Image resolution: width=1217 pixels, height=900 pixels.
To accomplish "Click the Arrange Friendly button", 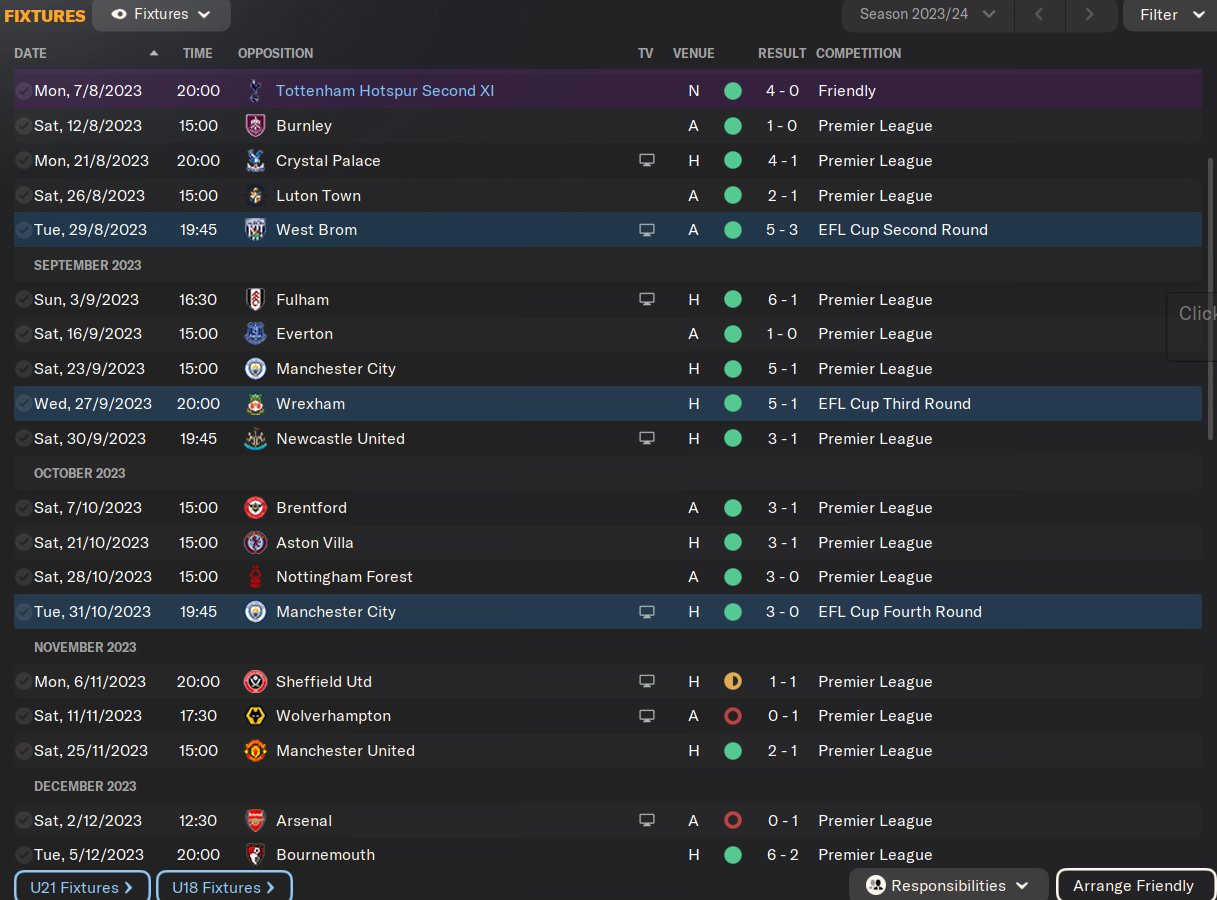I will click(x=1133, y=886).
